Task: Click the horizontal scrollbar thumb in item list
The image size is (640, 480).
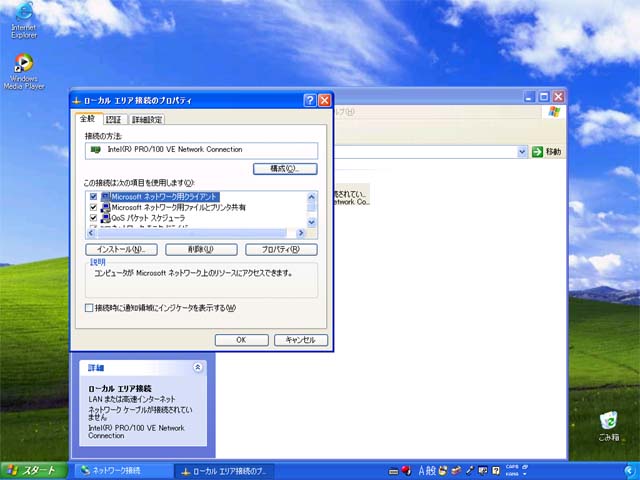Action: tap(191, 233)
